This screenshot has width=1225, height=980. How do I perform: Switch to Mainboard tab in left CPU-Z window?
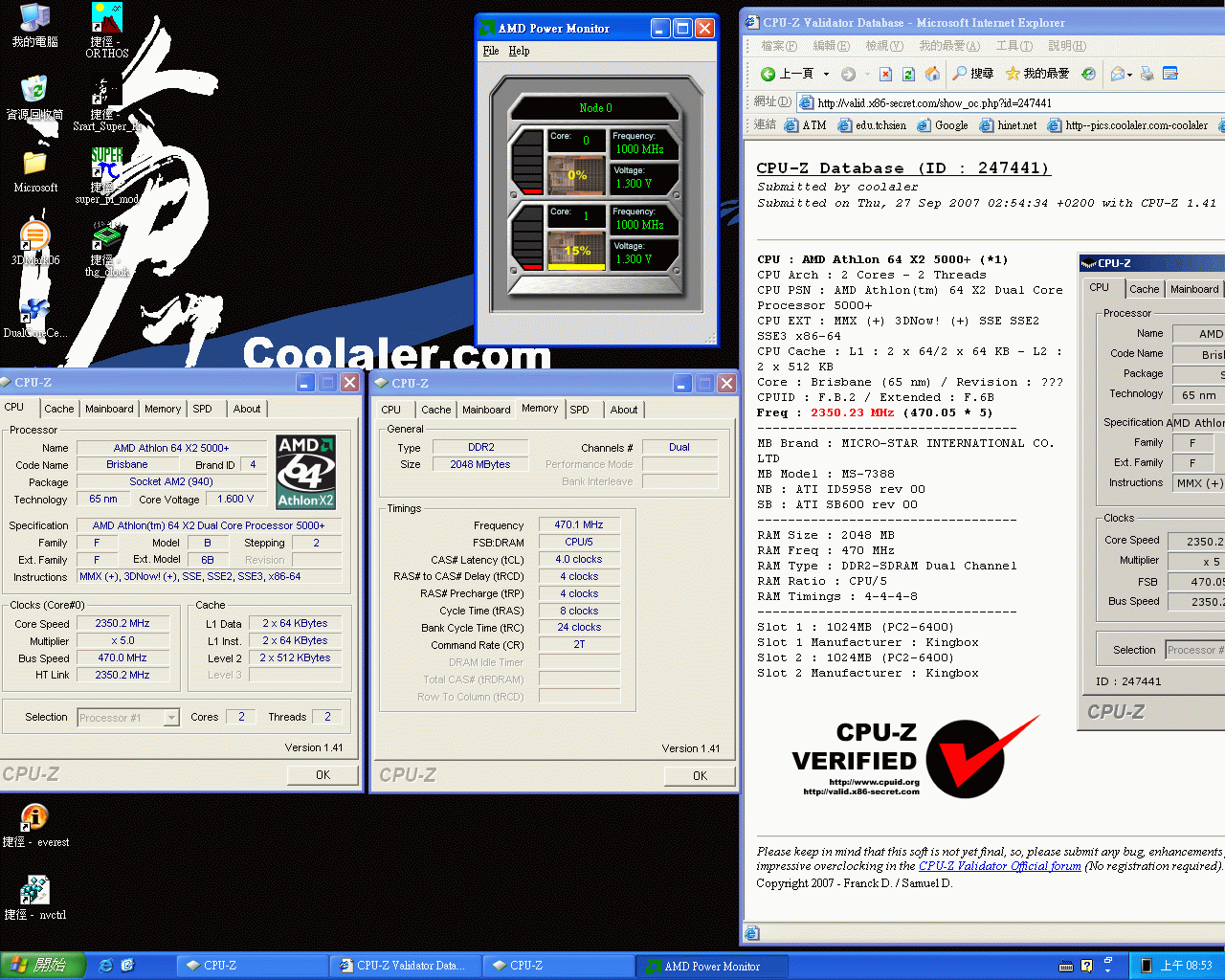click(x=109, y=409)
